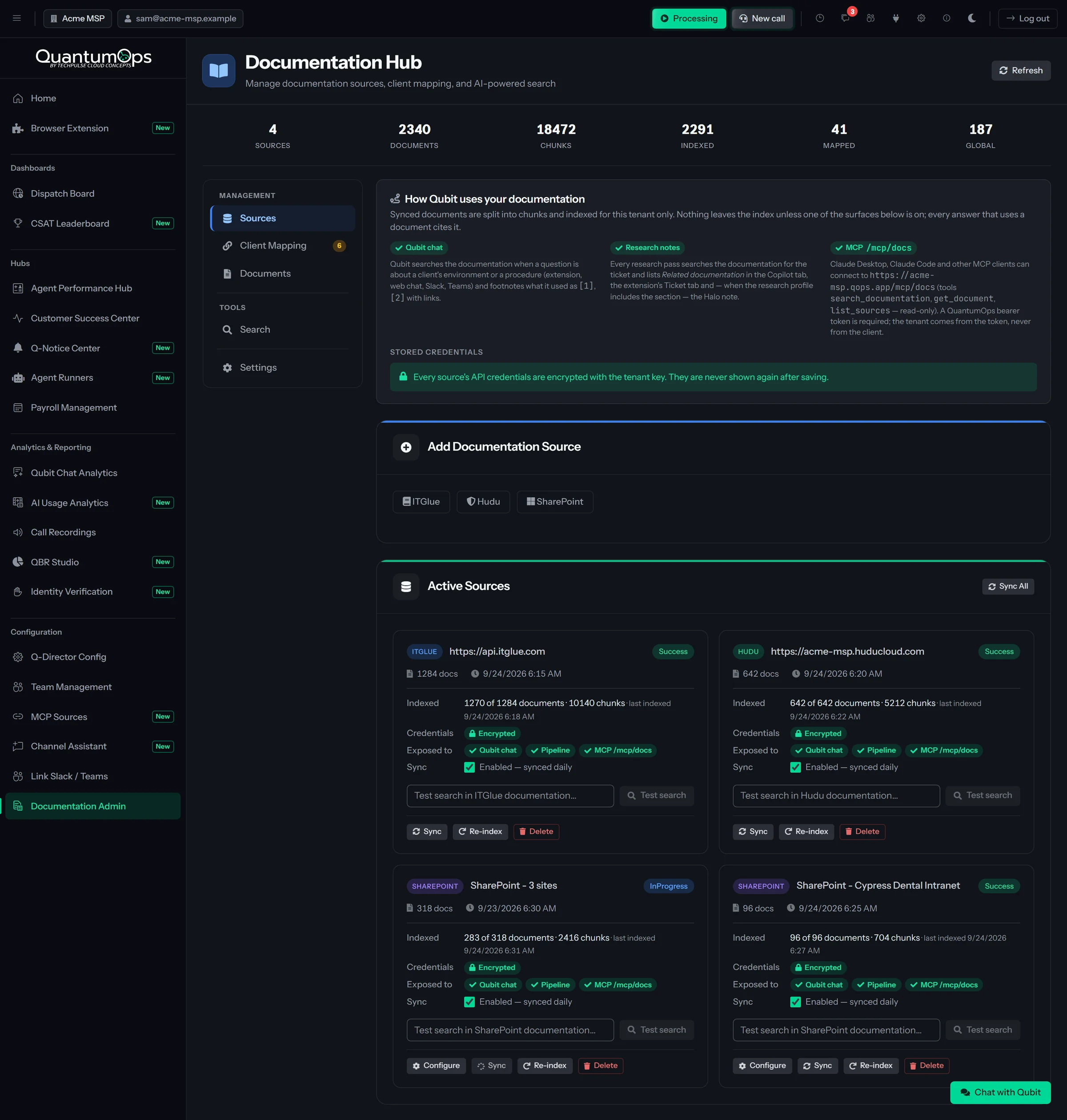Toggle dark mode moon icon
The height and width of the screenshot is (1120, 1067).
(x=972, y=18)
